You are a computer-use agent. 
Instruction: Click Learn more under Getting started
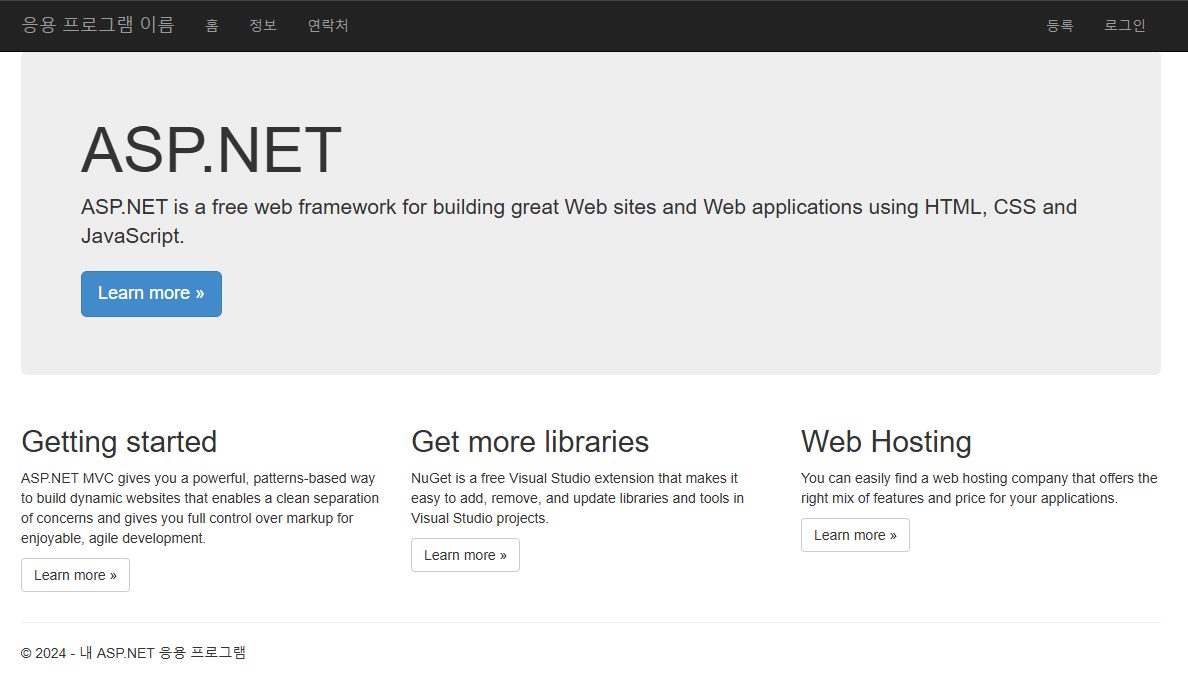pyautogui.click(x=75, y=575)
